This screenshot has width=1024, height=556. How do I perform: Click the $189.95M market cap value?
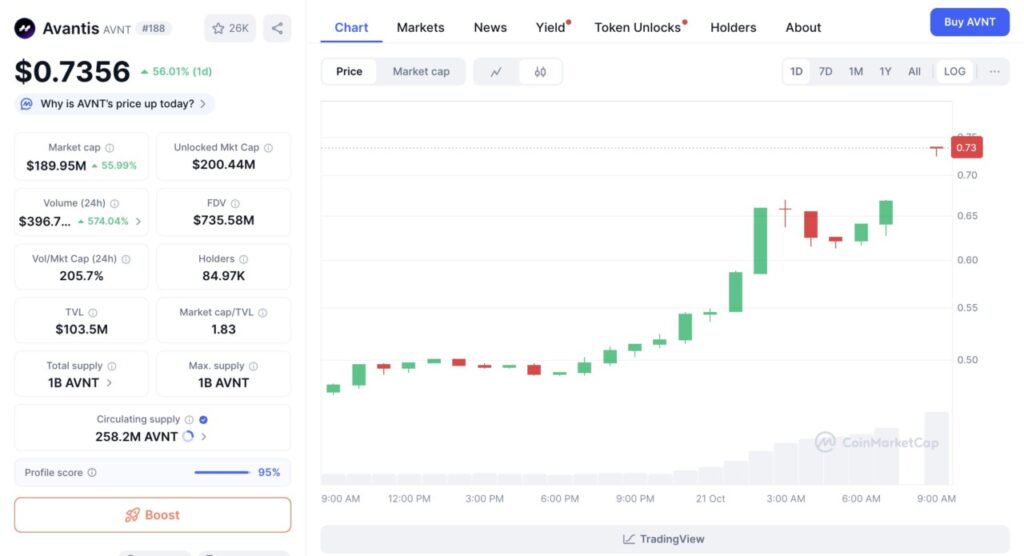coord(56,166)
